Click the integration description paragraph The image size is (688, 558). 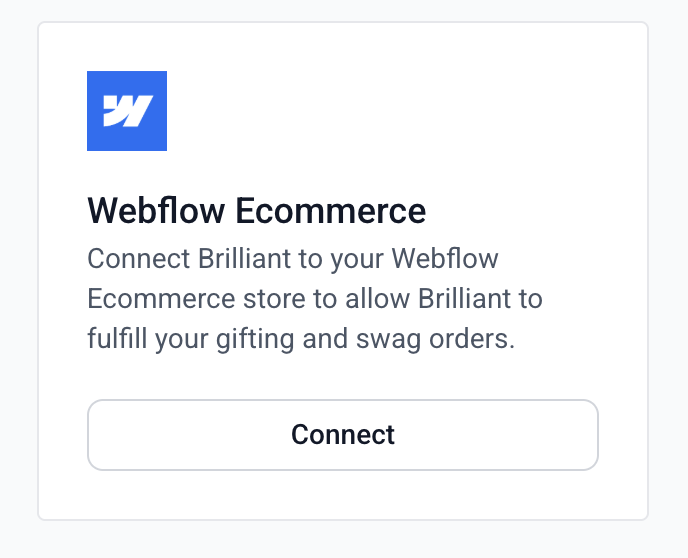(315, 299)
